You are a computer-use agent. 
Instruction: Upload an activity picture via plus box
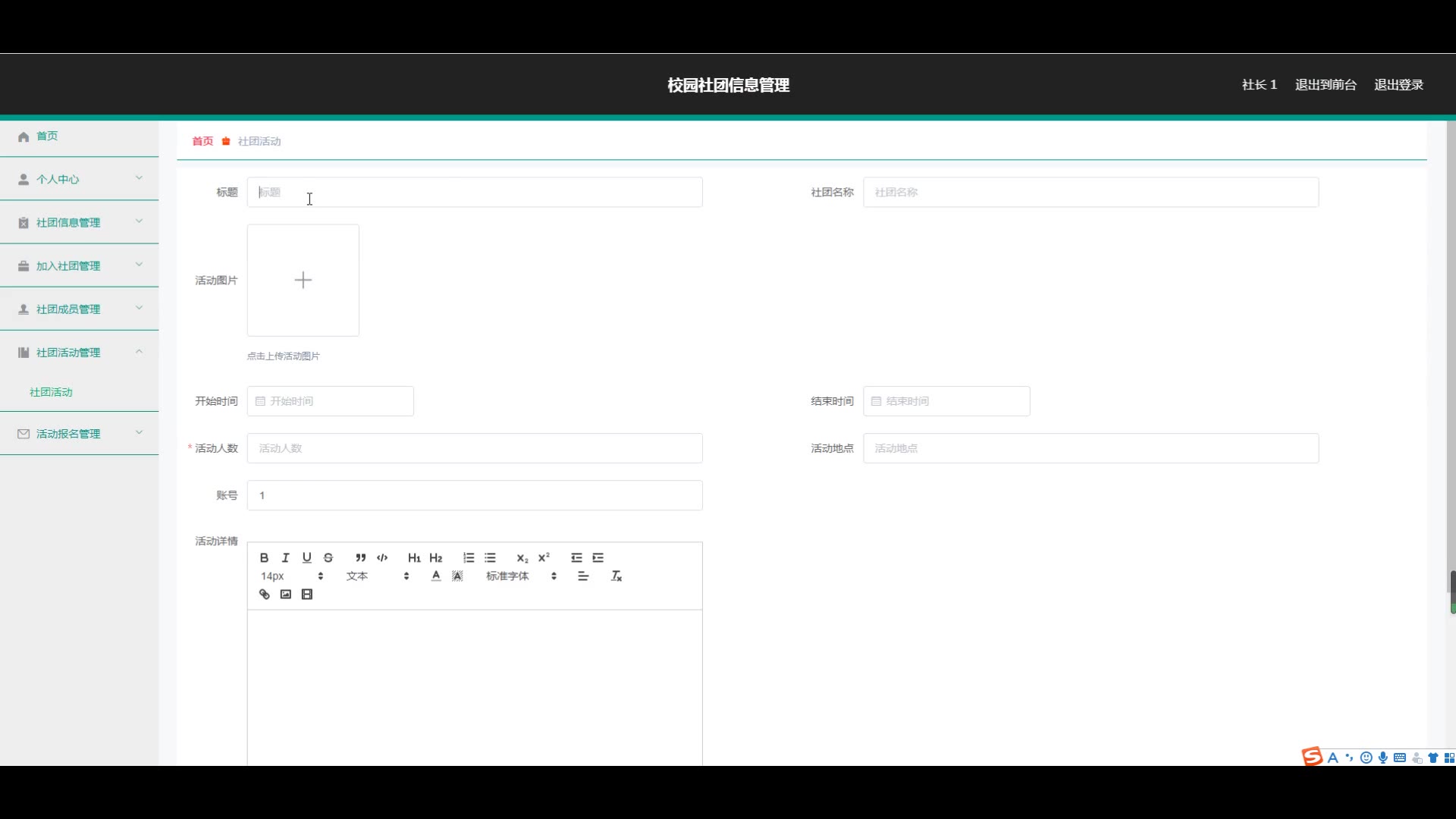click(x=303, y=280)
